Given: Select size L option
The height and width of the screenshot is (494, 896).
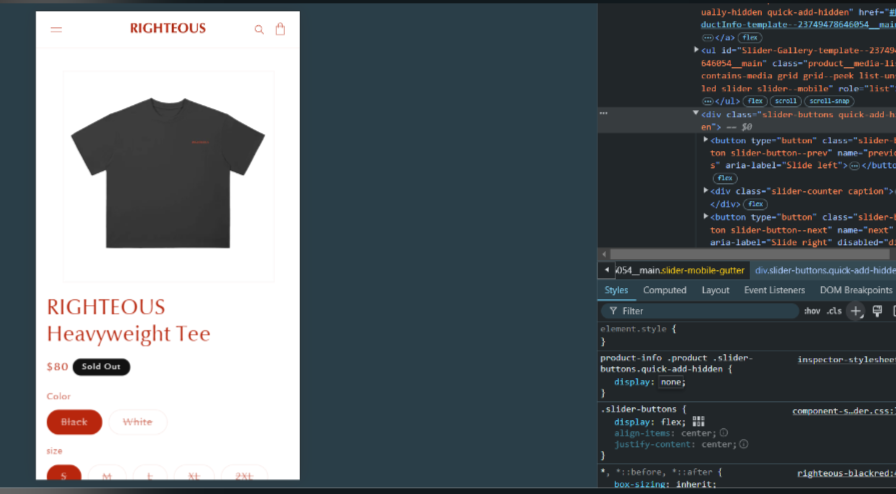Looking at the screenshot, I should pos(150,474).
